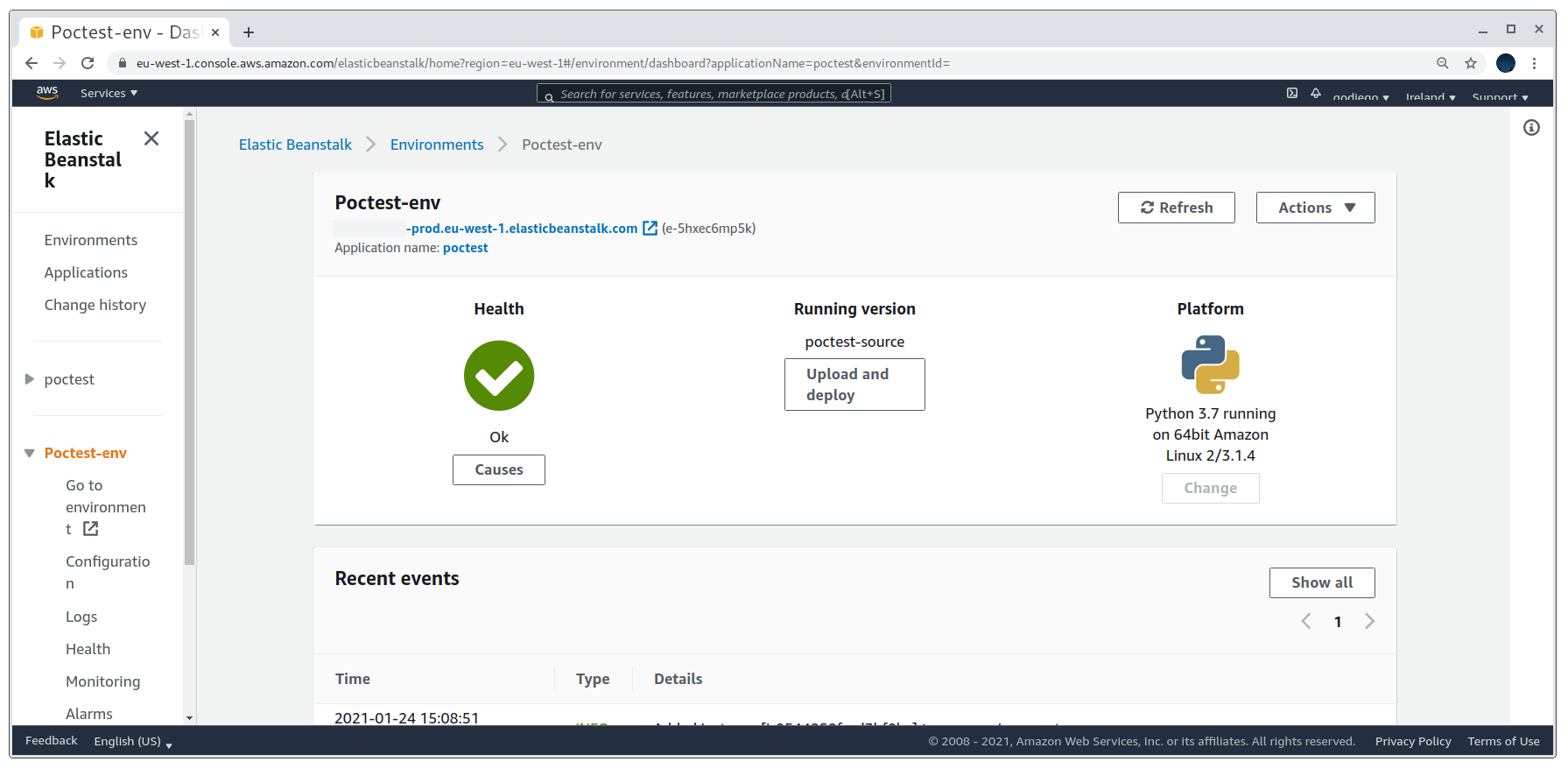Navigate forward in the browser
This screenshot has height=769, width=1568.
click(60, 63)
